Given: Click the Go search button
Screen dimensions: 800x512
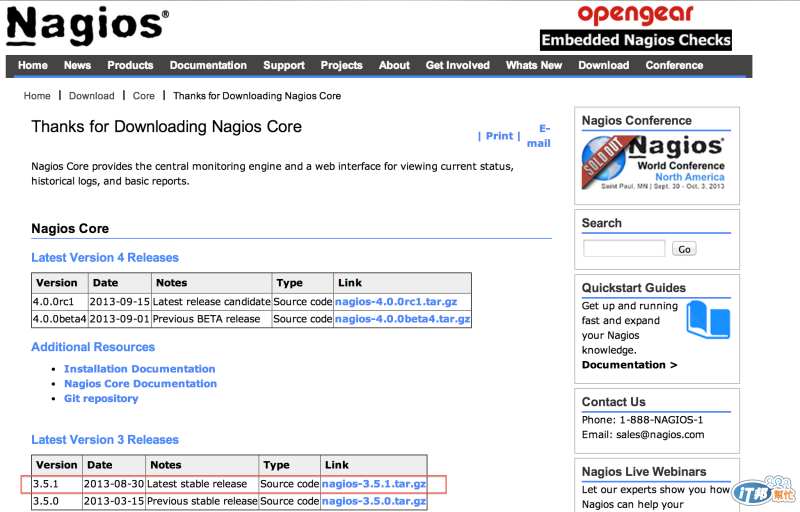Looking at the screenshot, I should tap(684, 249).
